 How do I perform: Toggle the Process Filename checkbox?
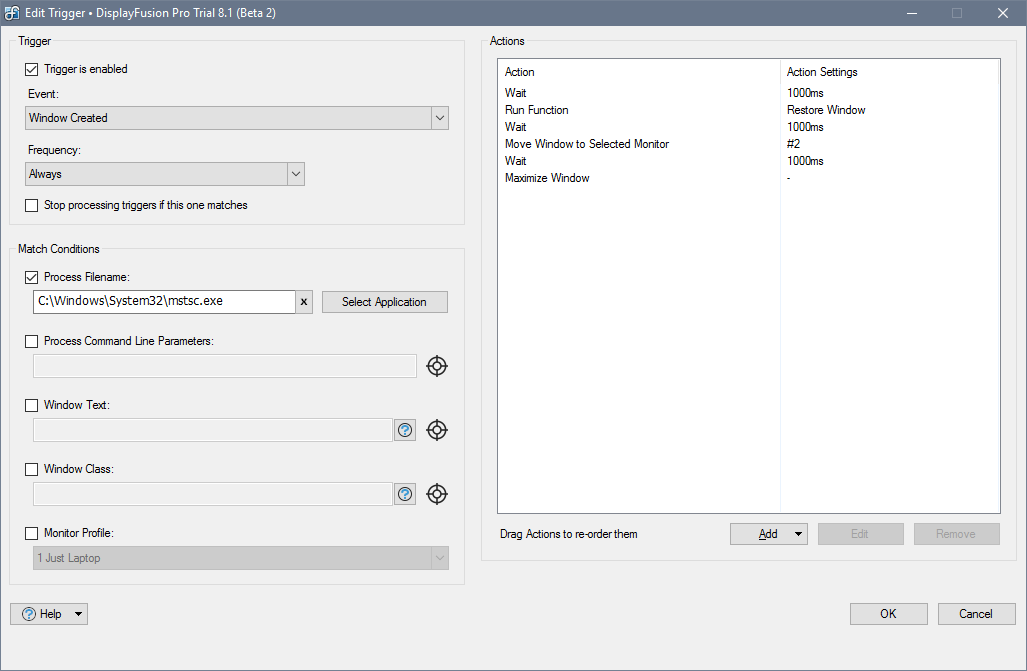tap(32, 277)
